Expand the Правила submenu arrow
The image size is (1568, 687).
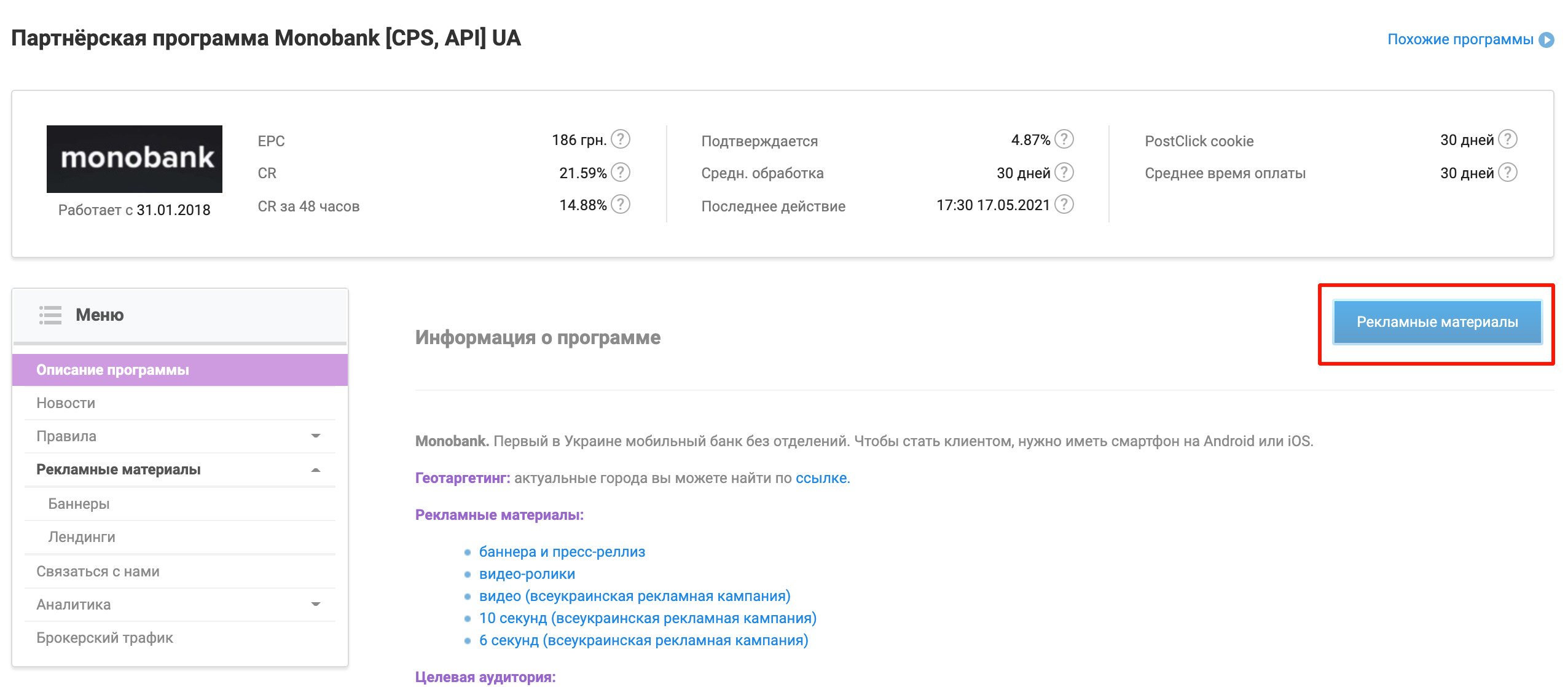[316, 436]
